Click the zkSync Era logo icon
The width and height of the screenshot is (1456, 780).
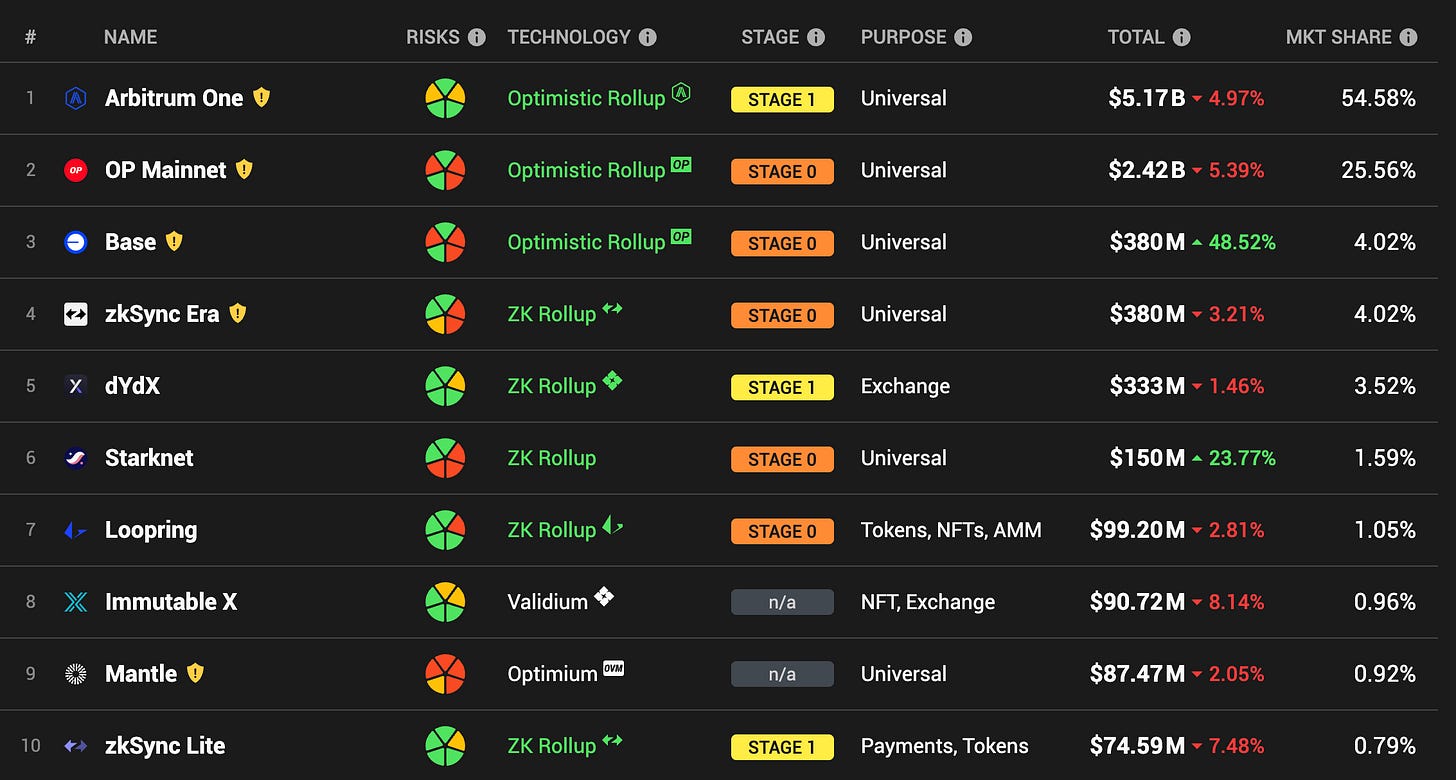coord(76,314)
